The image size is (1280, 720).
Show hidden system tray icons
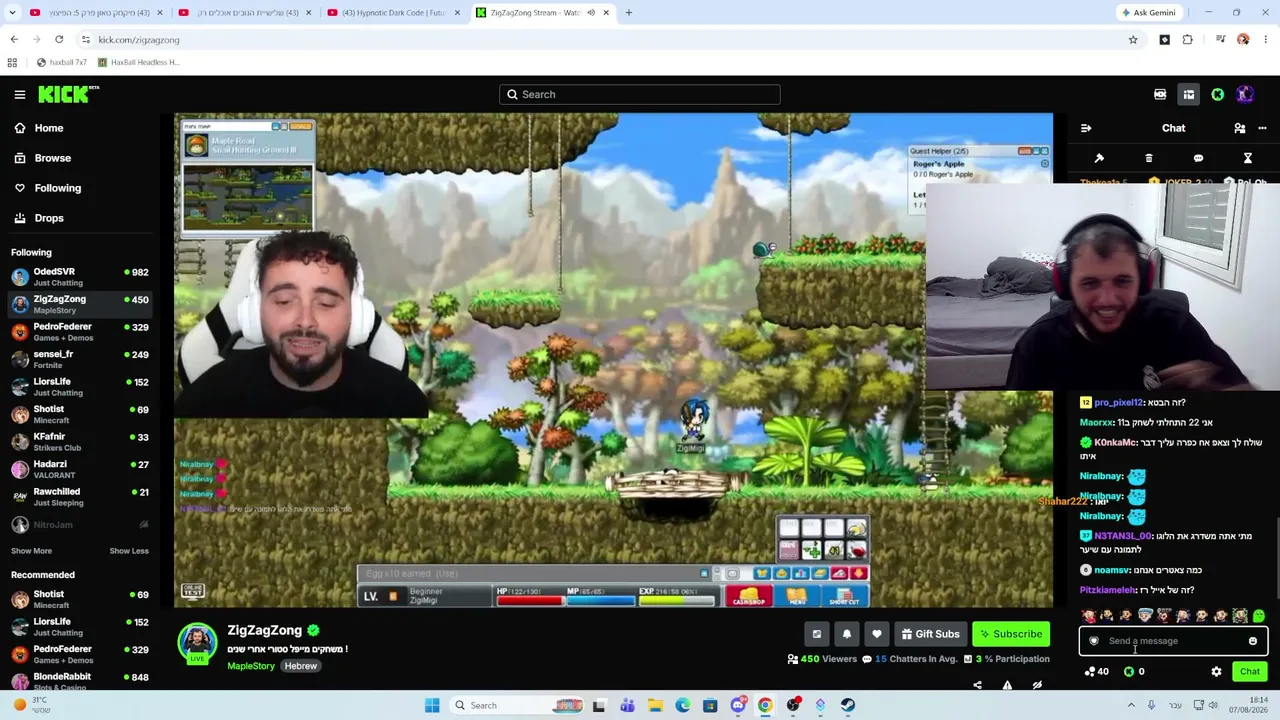tap(1131, 706)
